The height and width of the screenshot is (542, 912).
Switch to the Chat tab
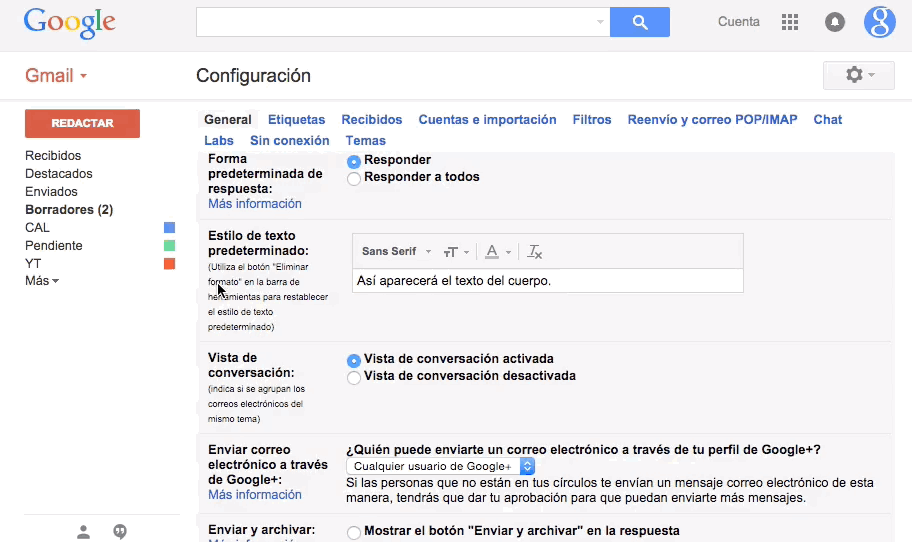(828, 119)
